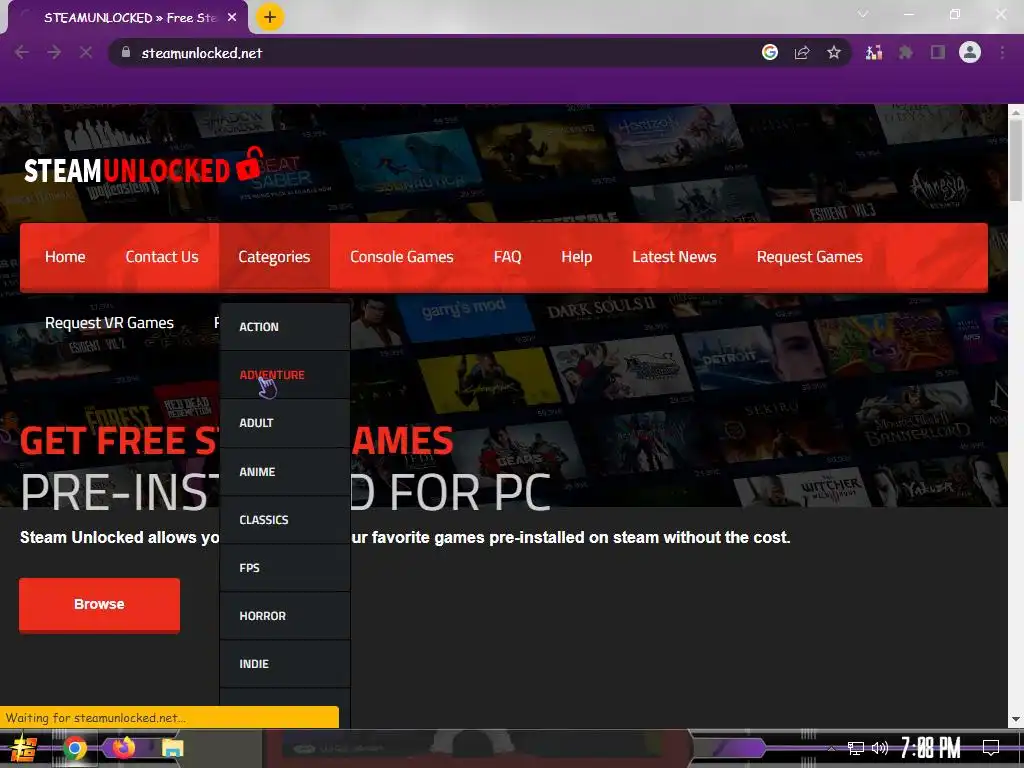Expand the Categories menu
1024x768 pixels.
coord(274,257)
